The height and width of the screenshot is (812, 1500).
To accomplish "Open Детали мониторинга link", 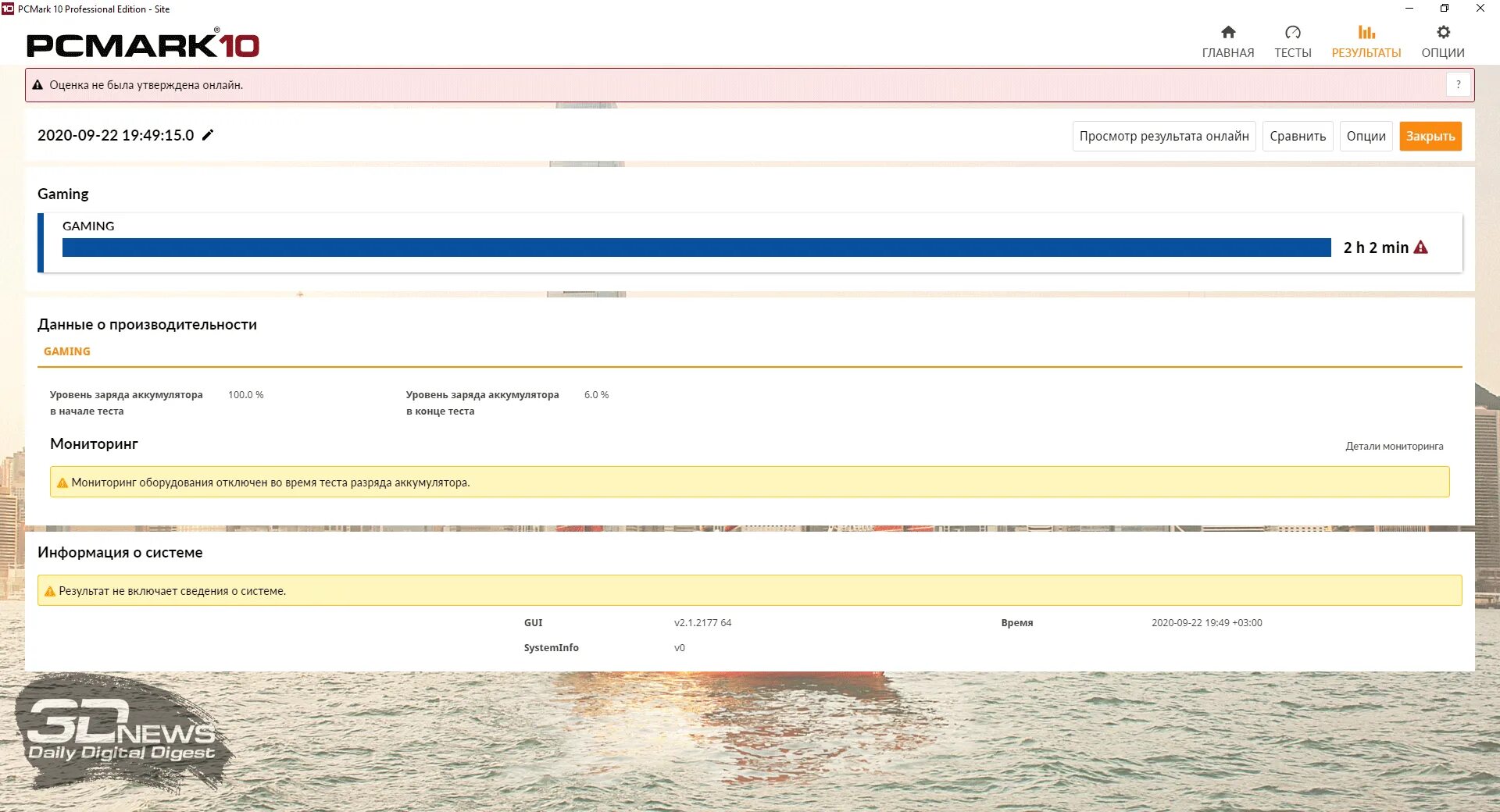I will click(1394, 447).
